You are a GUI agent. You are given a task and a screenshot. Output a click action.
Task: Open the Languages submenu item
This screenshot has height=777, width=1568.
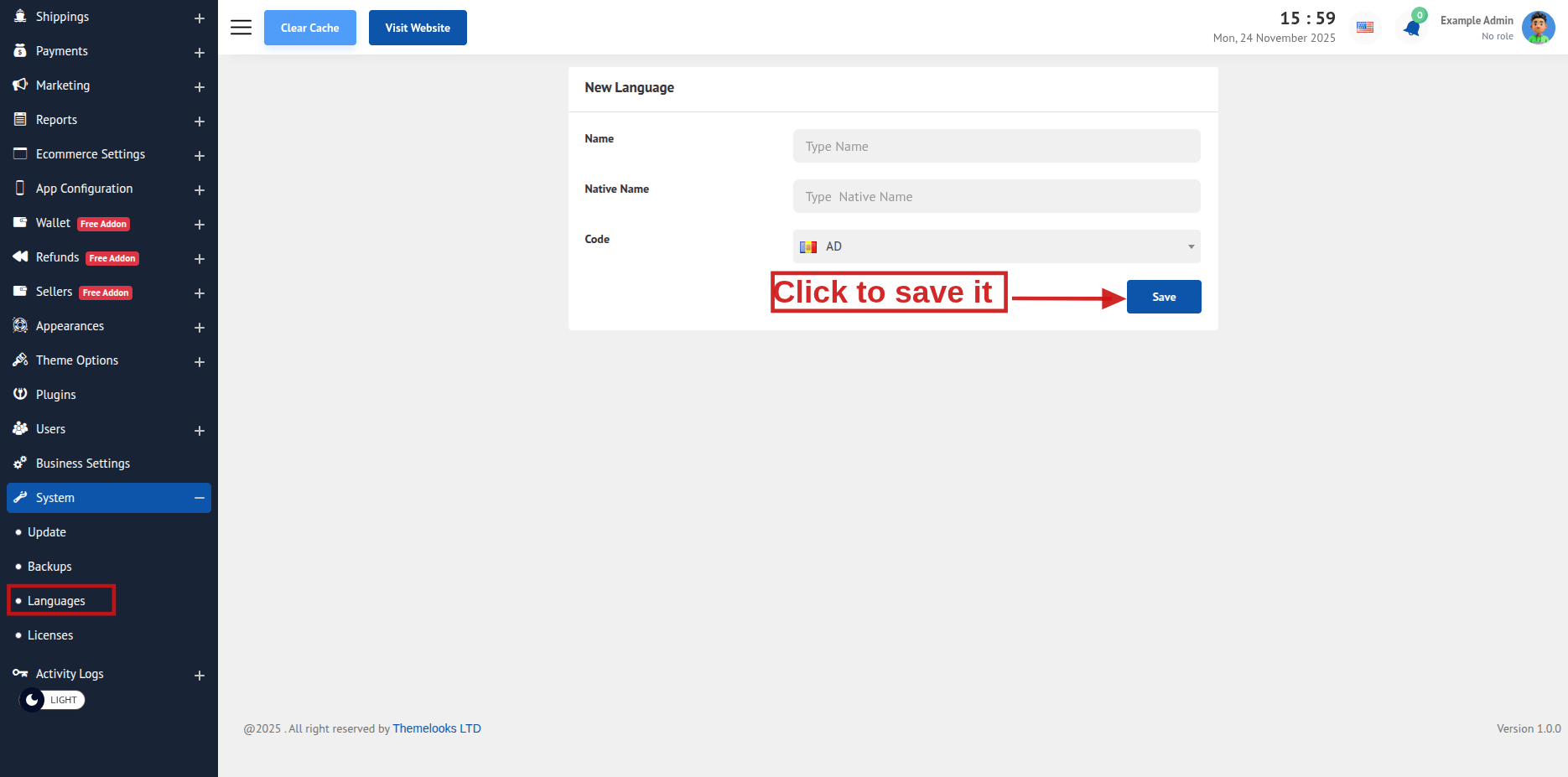pos(56,601)
